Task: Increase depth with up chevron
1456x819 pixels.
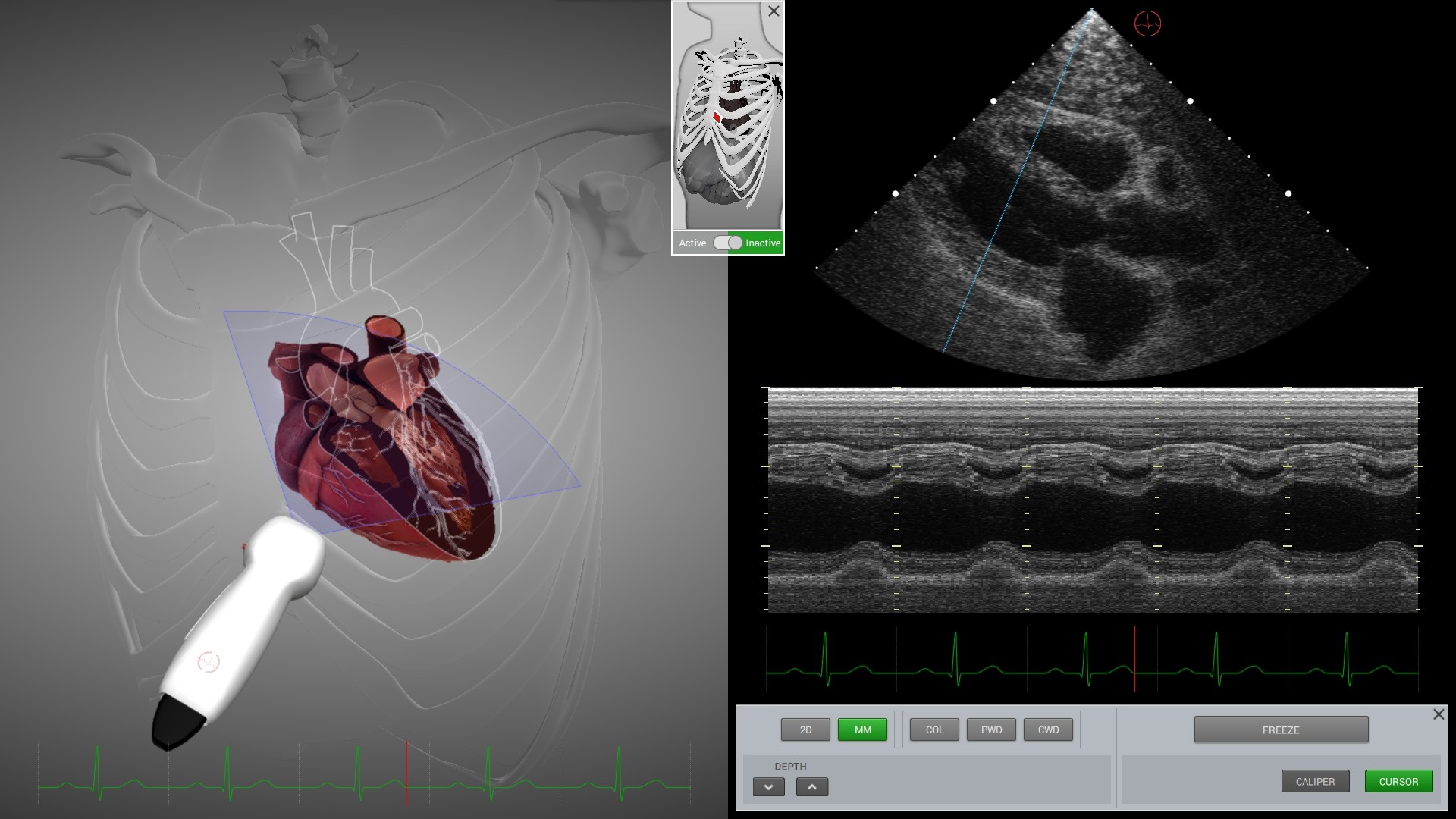Action: tap(811, 786)
